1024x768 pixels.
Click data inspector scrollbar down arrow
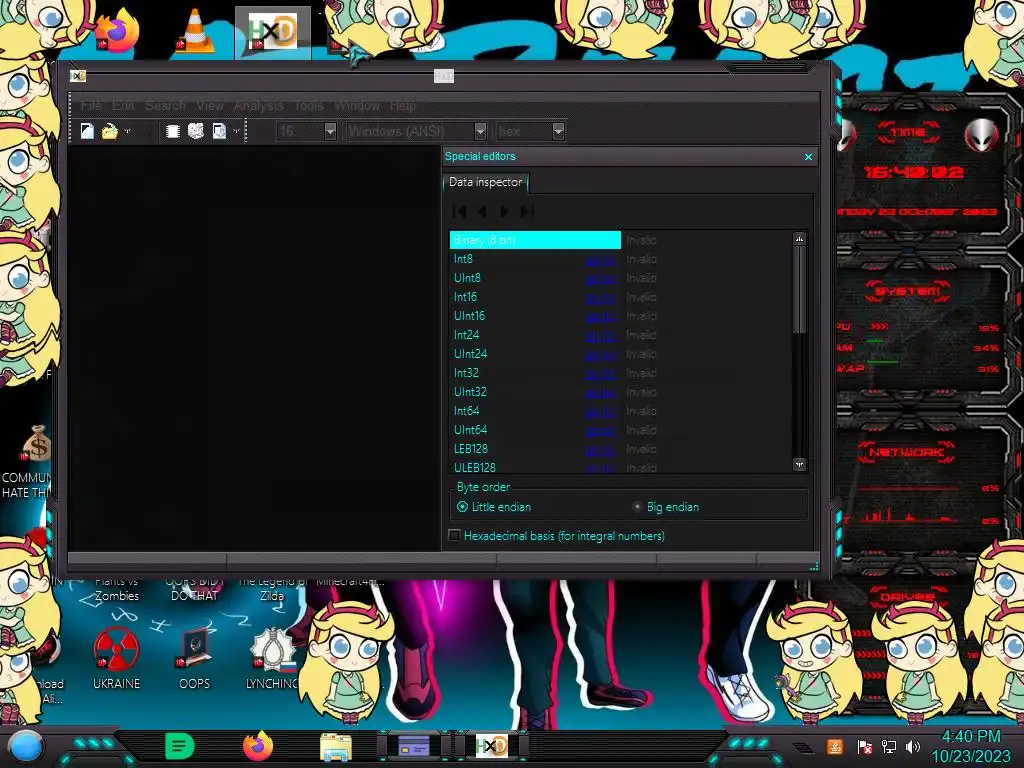click(x=799, y=464)
